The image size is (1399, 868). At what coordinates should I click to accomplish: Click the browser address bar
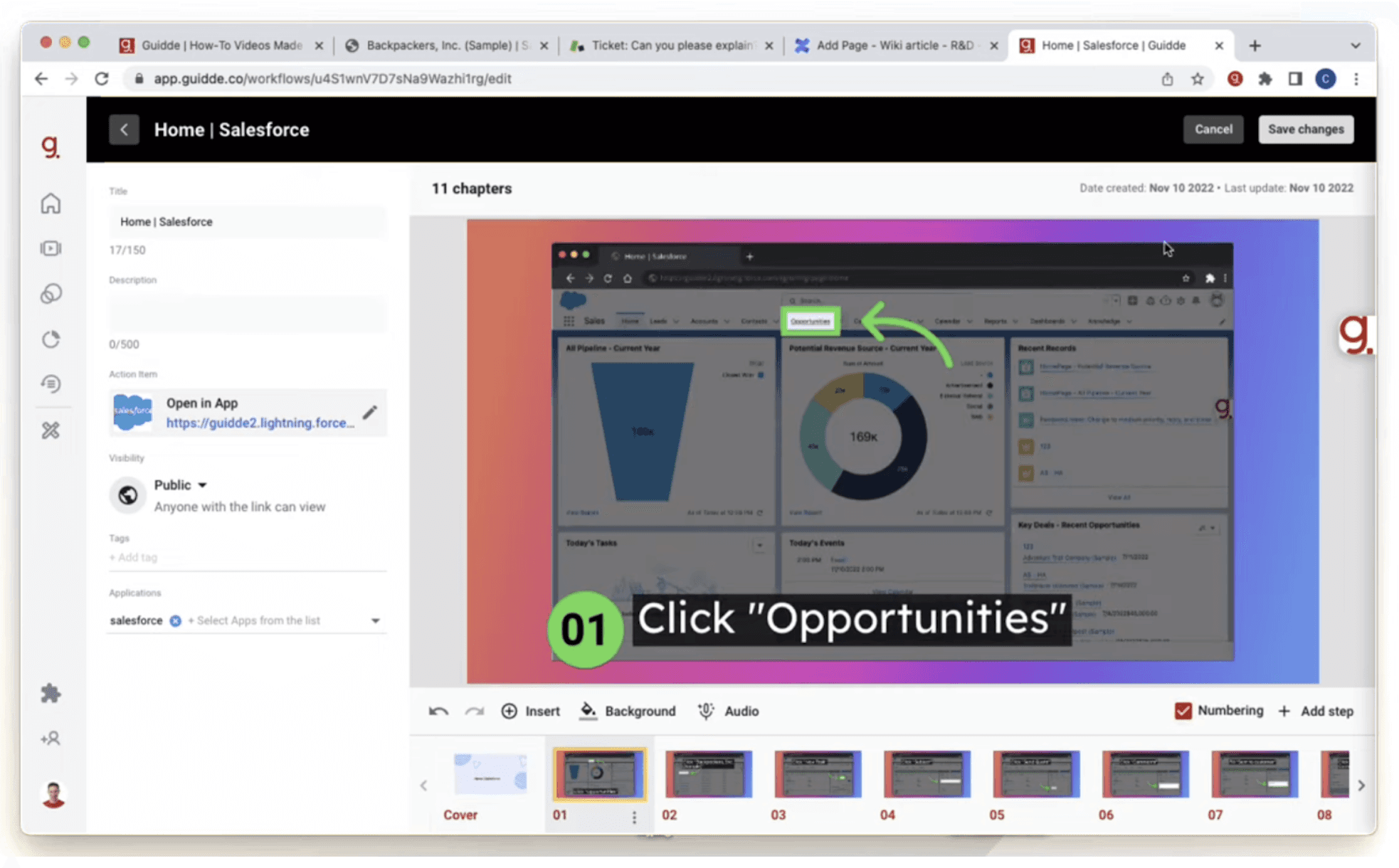point(640,79)
